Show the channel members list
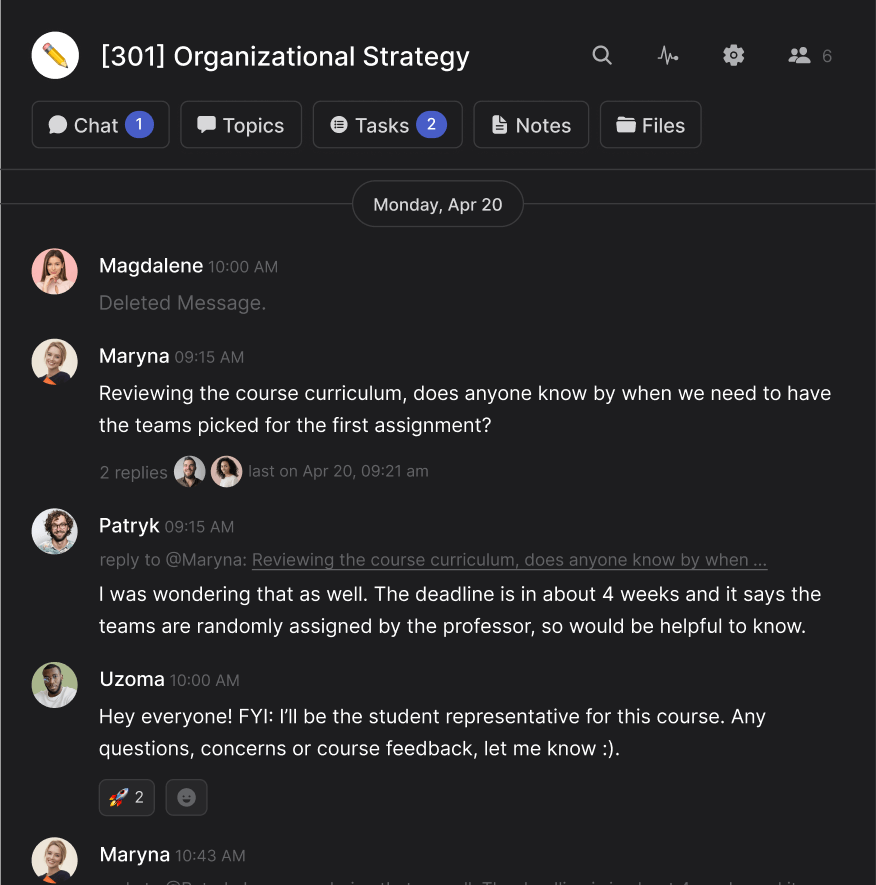This screenshot has height=885, width=876. (809, 56)
